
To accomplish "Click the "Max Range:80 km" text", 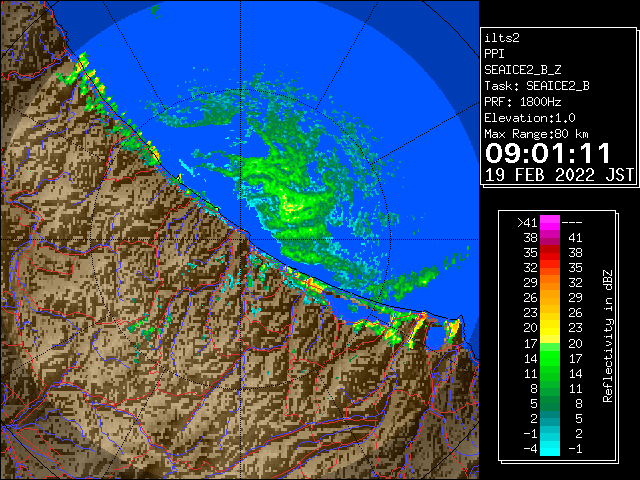I will [x=537, y=134].
